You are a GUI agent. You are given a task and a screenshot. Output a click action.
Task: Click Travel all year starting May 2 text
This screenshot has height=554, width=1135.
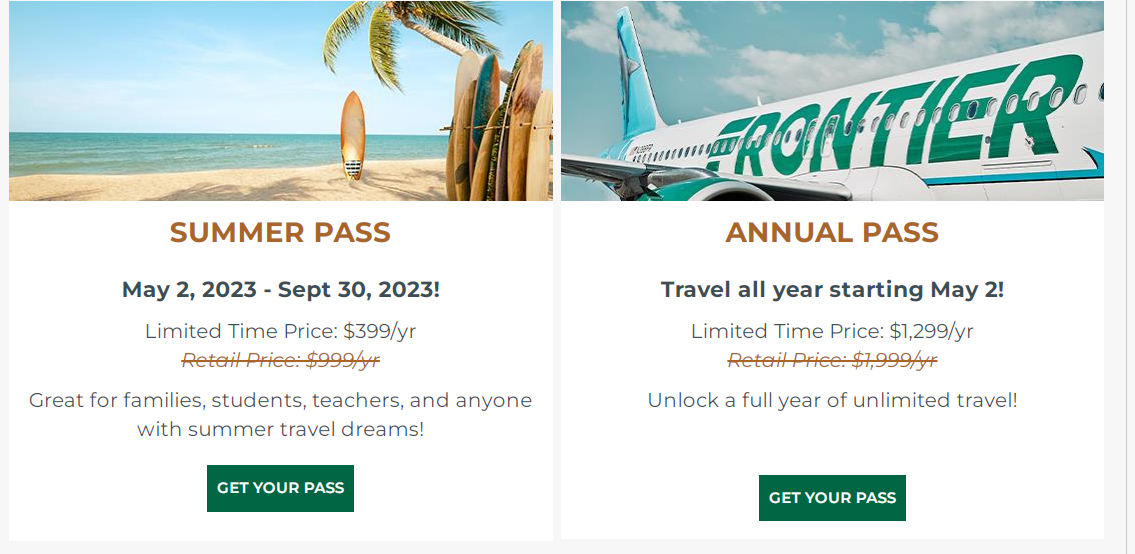[832, 290]
